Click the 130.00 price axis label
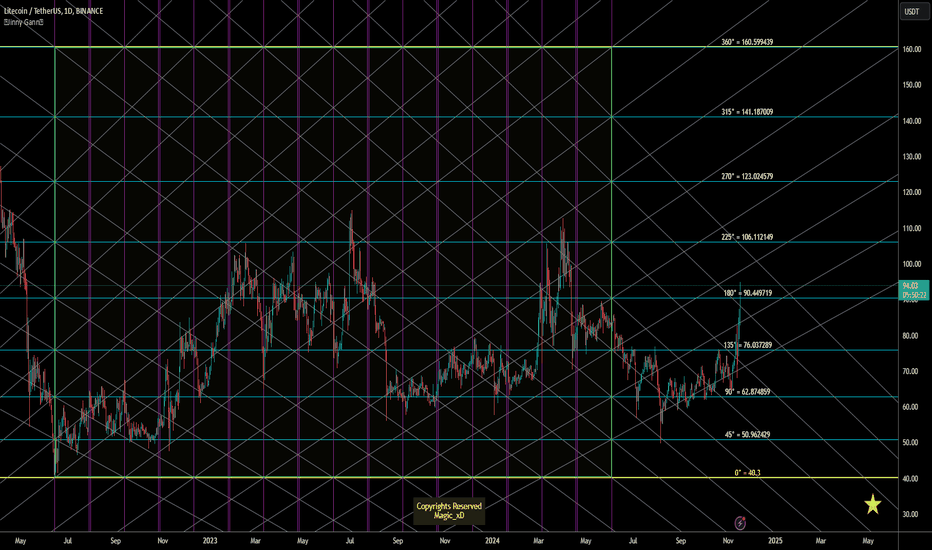932x550 pixels. [x=912, y=156]
